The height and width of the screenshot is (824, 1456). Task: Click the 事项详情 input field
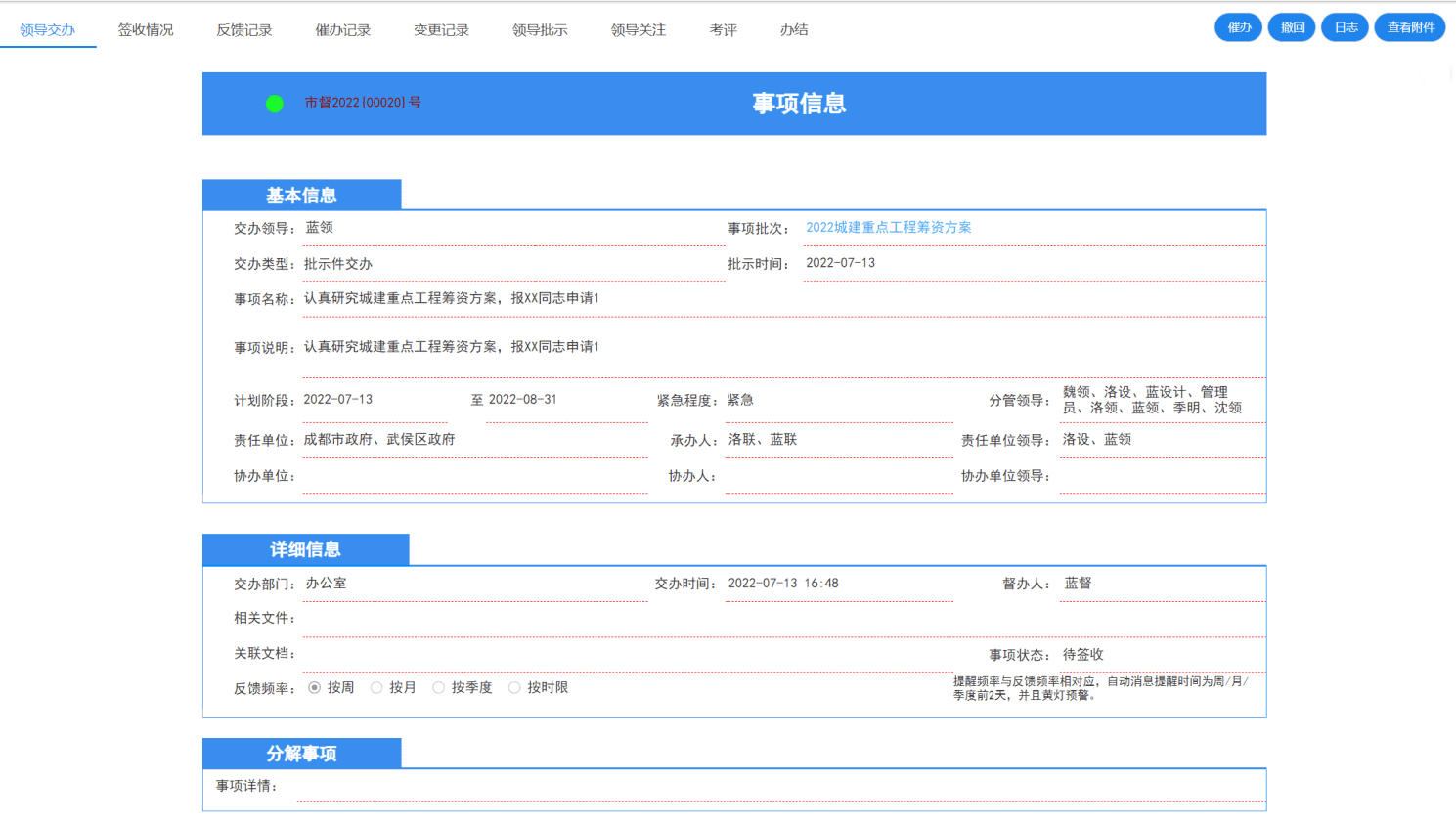pos(781,786)
